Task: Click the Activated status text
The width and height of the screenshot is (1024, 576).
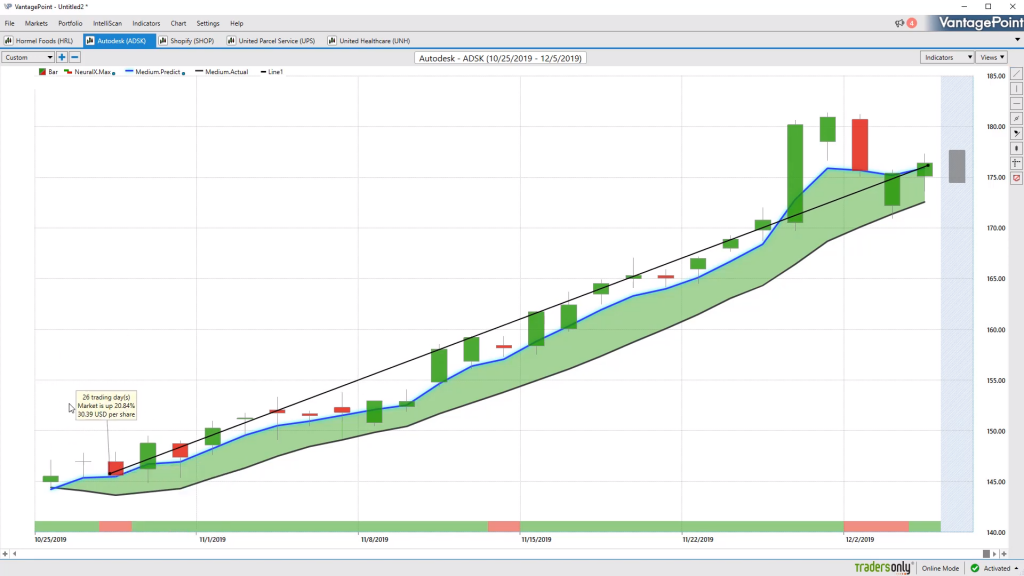Action: coord(997,568)
